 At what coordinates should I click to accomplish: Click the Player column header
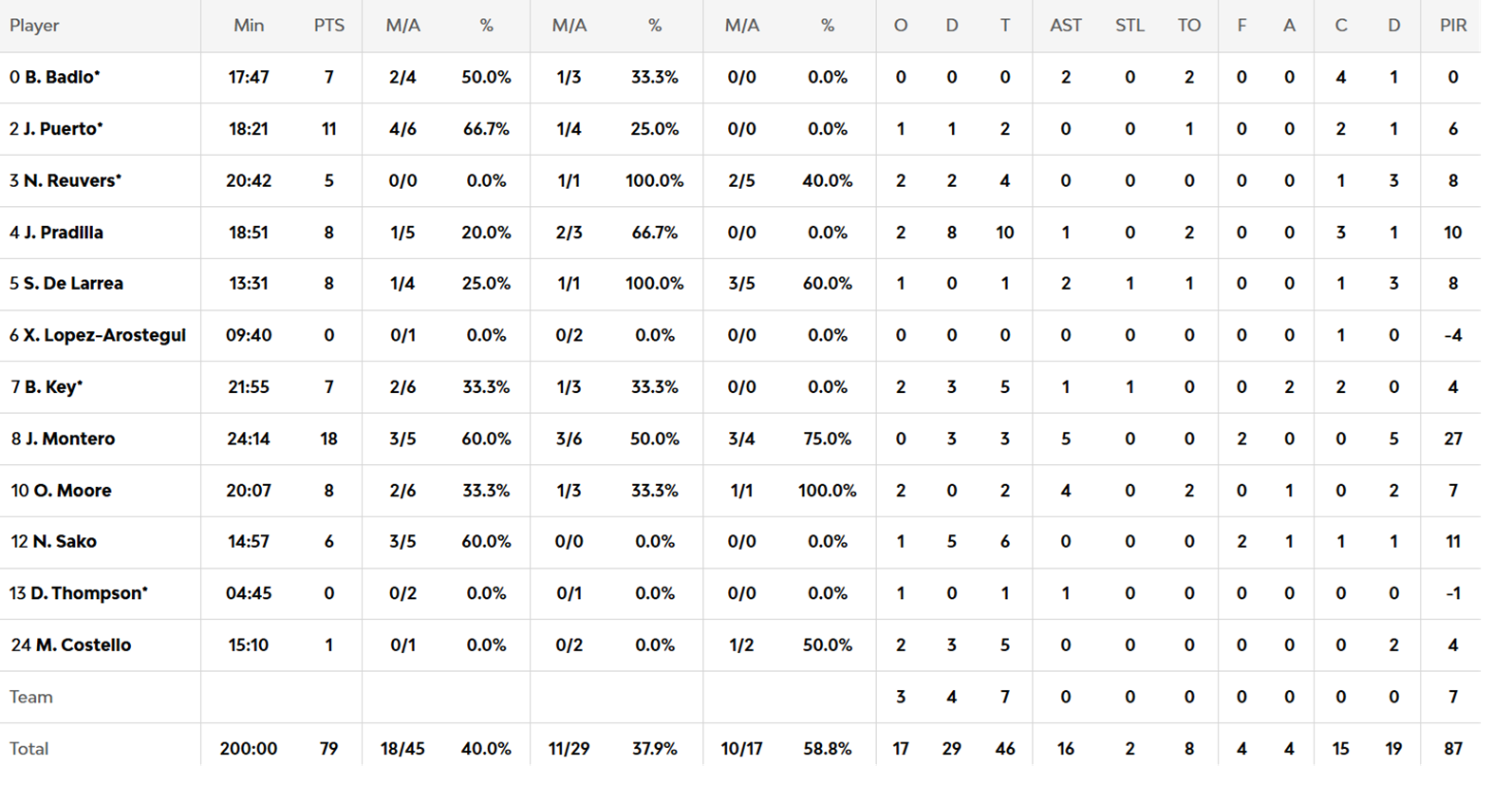[34, 26]
